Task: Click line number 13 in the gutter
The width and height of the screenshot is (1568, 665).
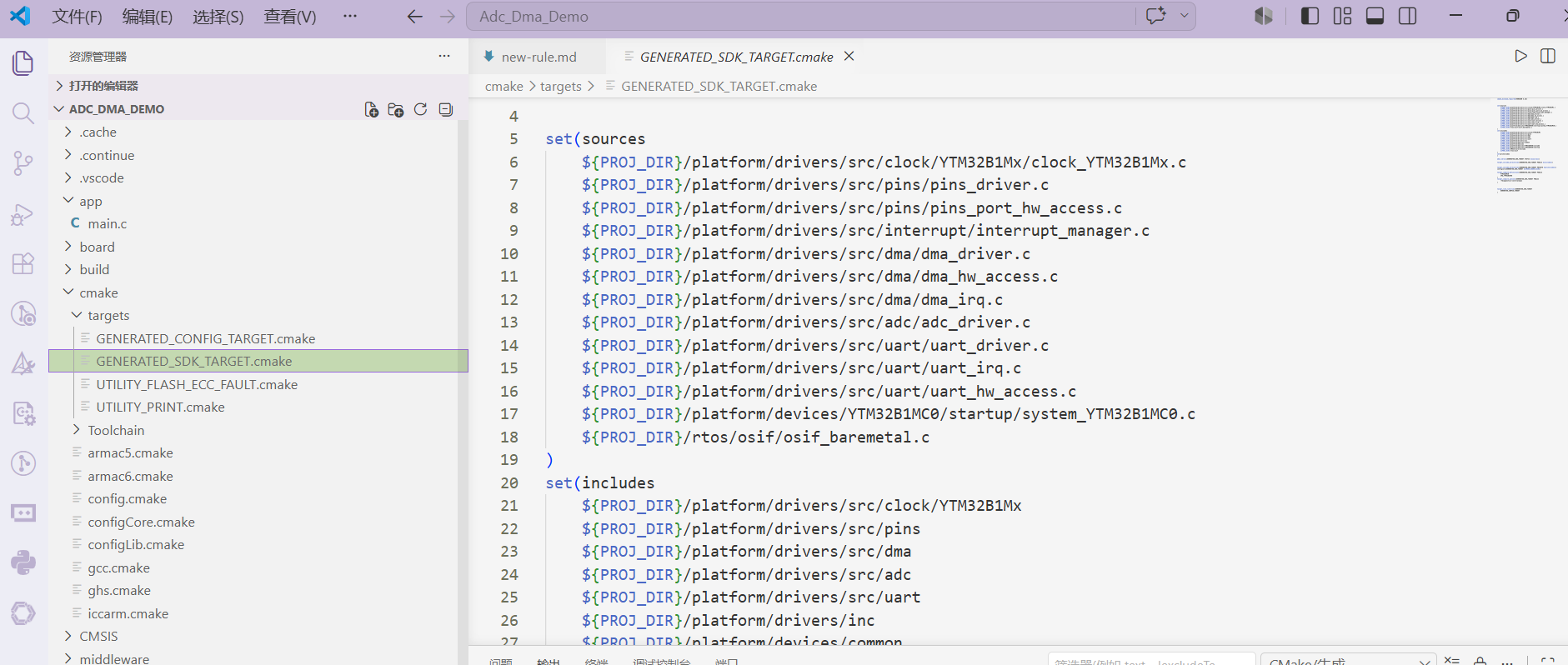Action: pos(509,322)
